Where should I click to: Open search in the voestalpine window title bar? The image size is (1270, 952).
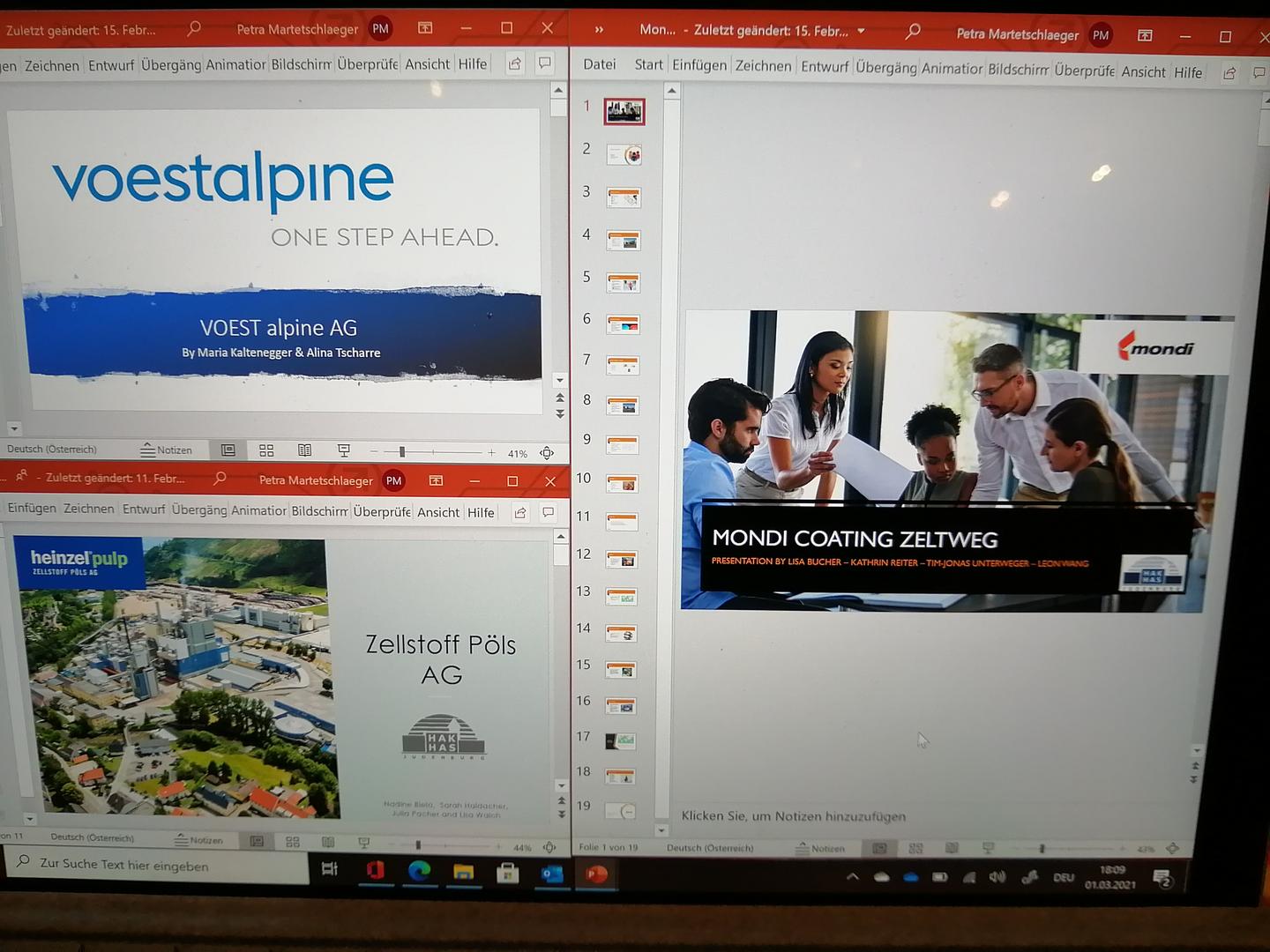(x=194, y=28)
